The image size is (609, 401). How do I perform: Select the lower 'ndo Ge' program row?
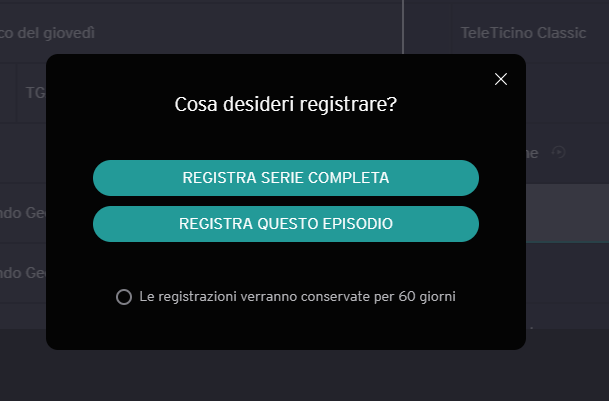[22, 273]
